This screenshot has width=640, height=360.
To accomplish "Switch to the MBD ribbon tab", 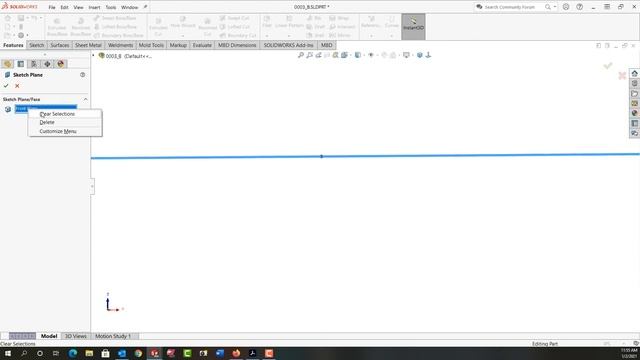I will [x=327, y=45].
